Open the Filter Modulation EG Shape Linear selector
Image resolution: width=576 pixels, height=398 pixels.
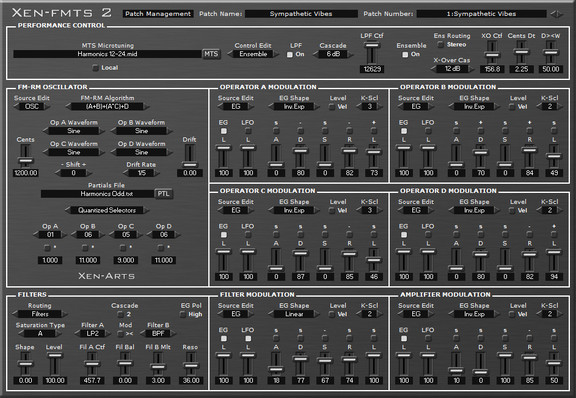pos(294,314)
